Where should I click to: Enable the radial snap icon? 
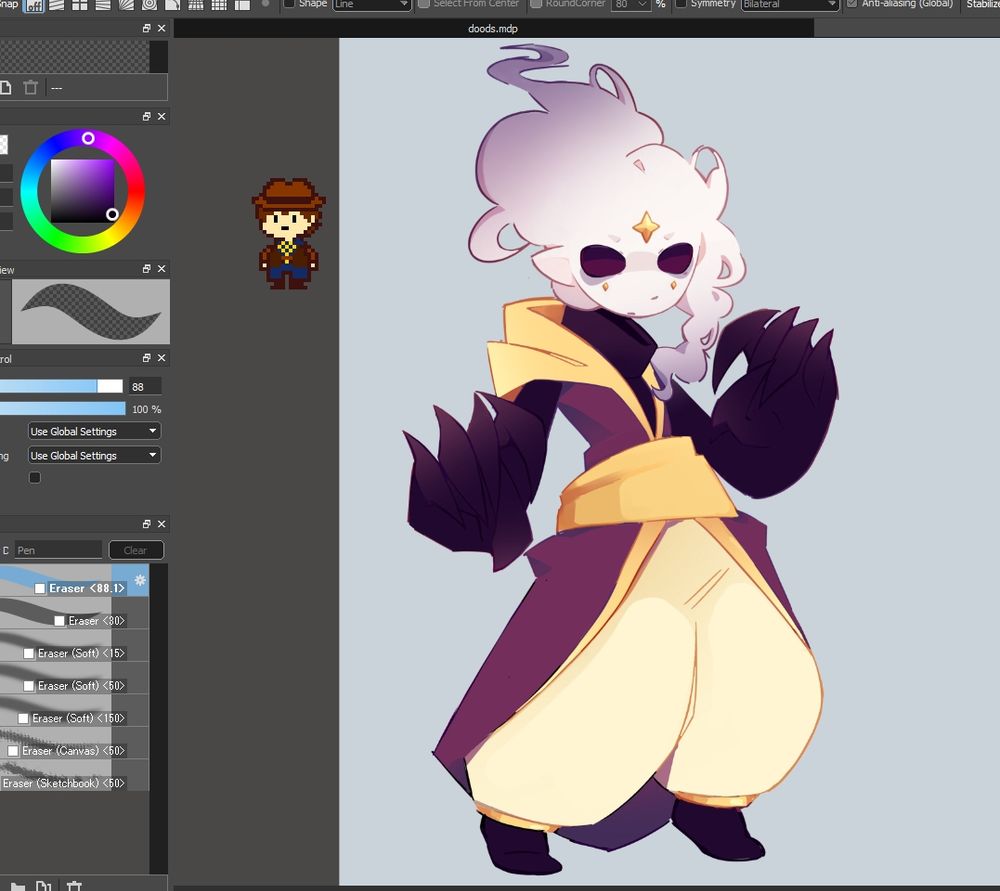coord(126,5)
